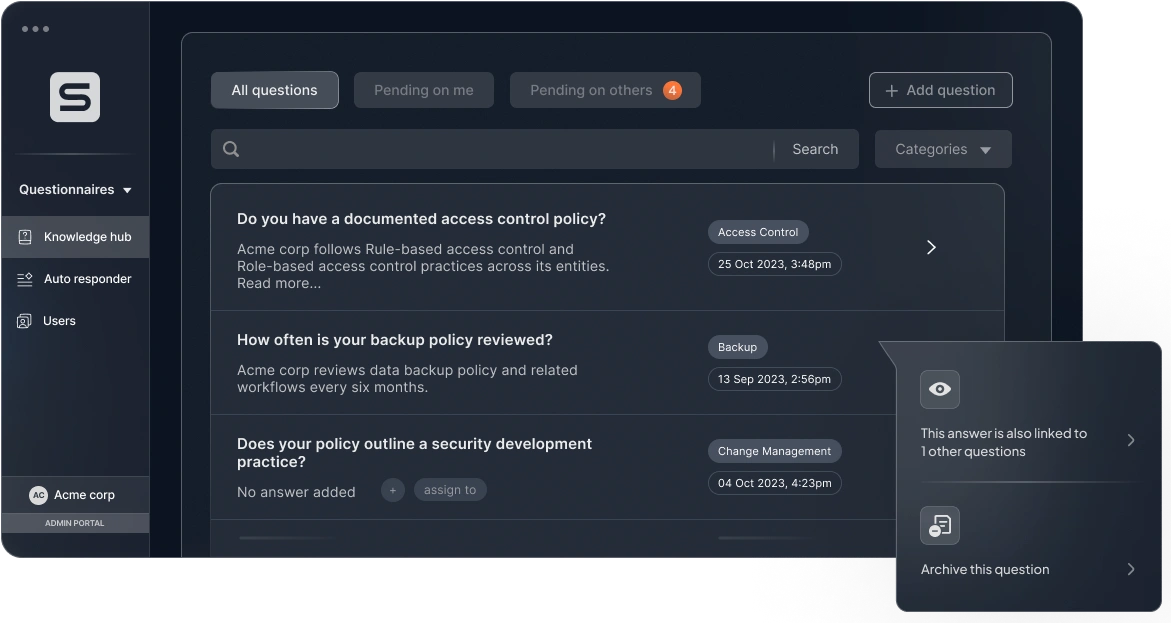Viewport: 1171px width, 623px height.
Task: Select the Auto responder sidebar icon
Action: [24, 279]
